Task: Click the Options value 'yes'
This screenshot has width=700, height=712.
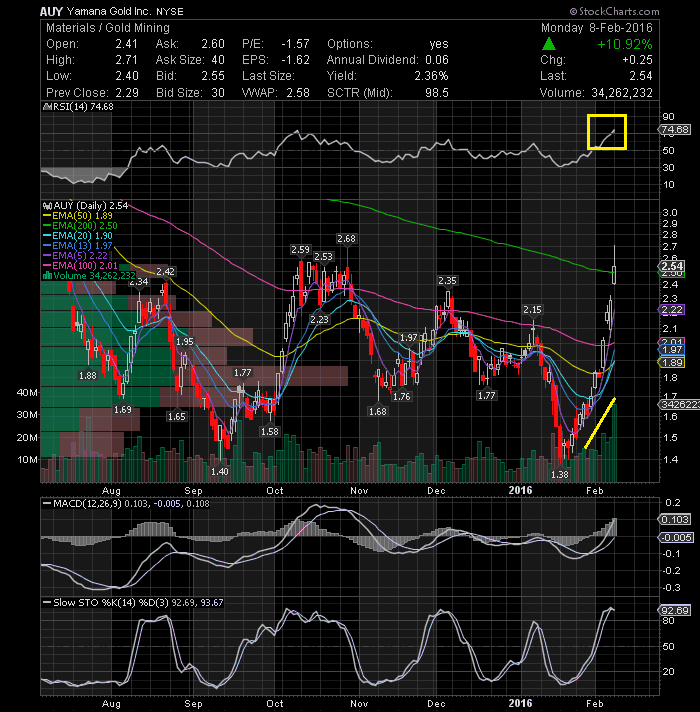Action: point(439,44)
